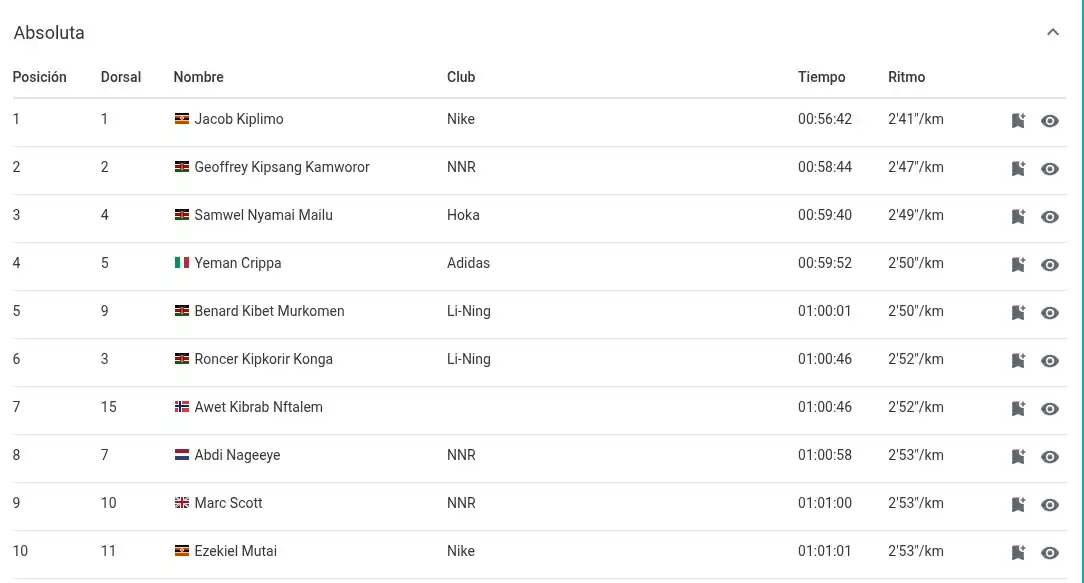Viewport: 1084px width, 583px height.
Task: Click bookmark icon for Samwel Nyamai Mailu
Action: click(1018, 217)
